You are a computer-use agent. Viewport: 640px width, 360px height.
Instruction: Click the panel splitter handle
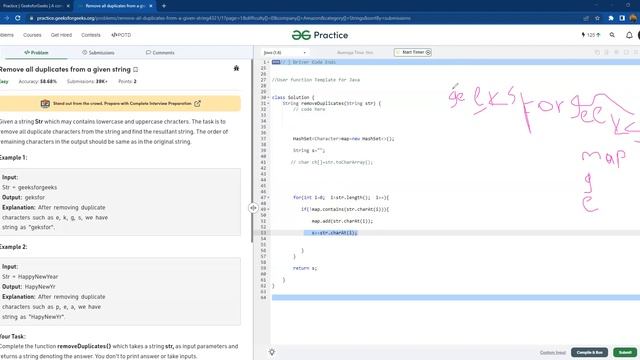click(x=253, y=208)
